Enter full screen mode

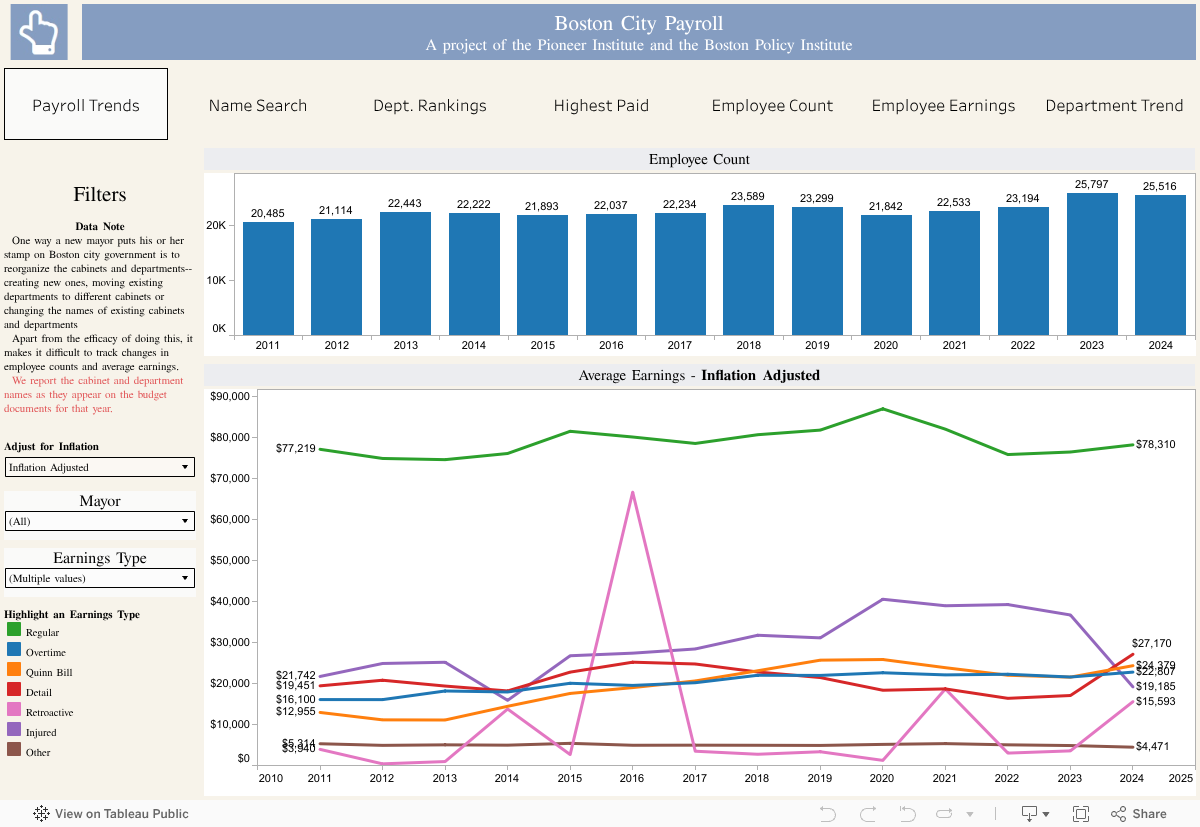pos(1081,814)
